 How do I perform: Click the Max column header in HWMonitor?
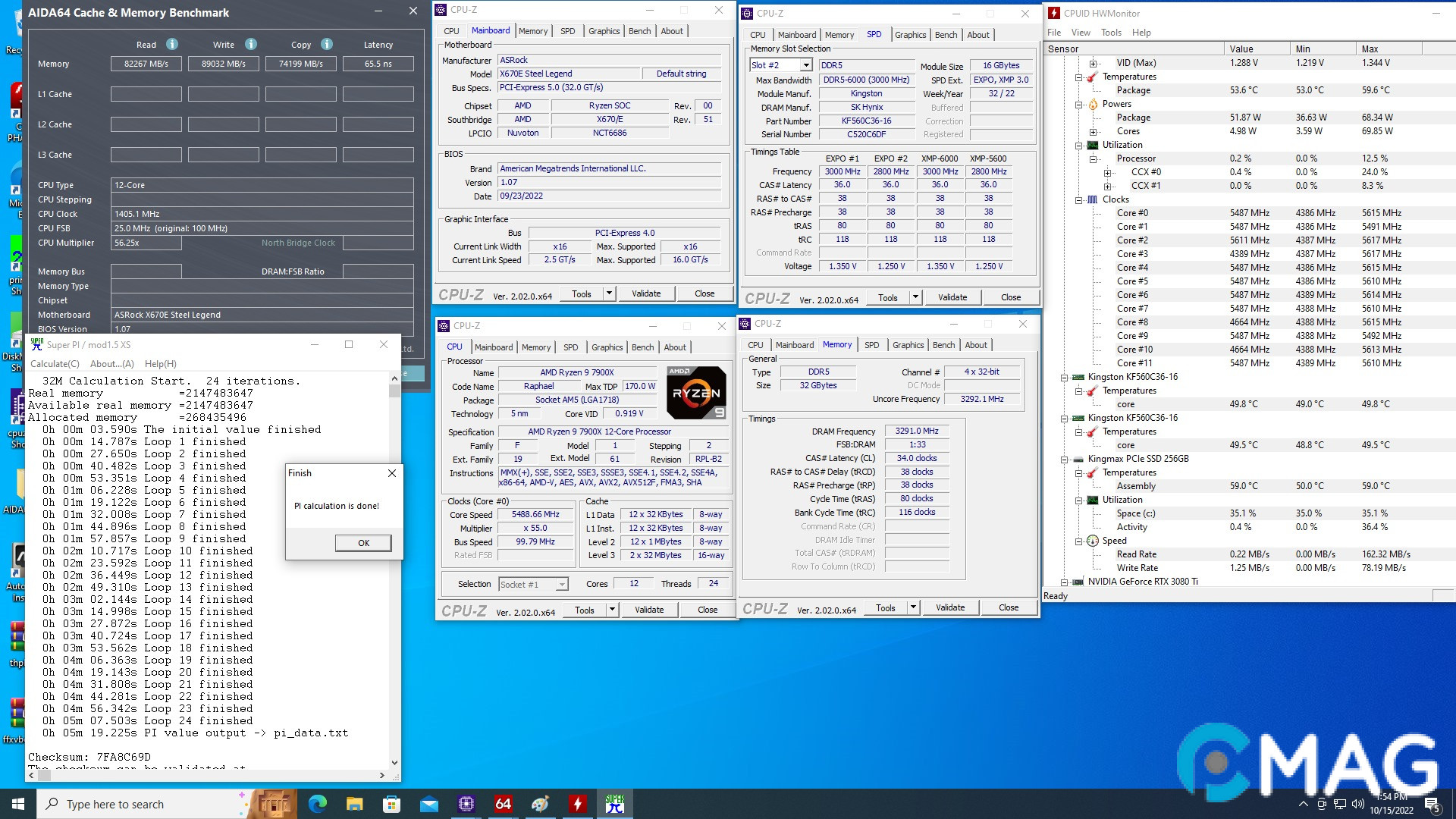pyautogui.click(x=1388, y=49)
